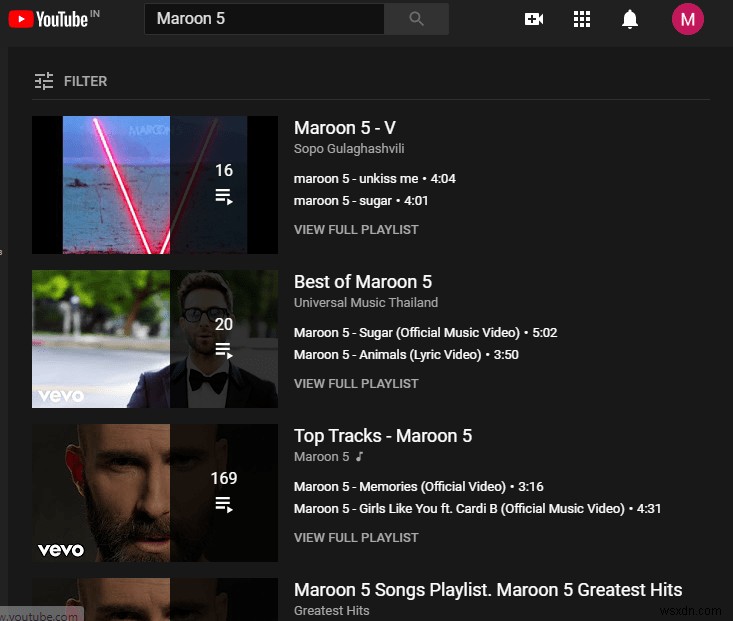
Task: Click the playlist icon on Best of Maroon 5 thumbnail
Action: pyautogui.click(x=224, y=350)
